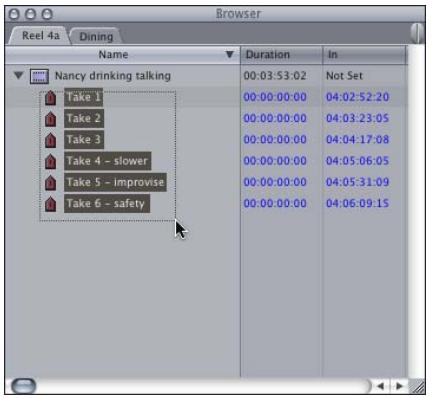Click the marker icon beside Take 3

50,140
